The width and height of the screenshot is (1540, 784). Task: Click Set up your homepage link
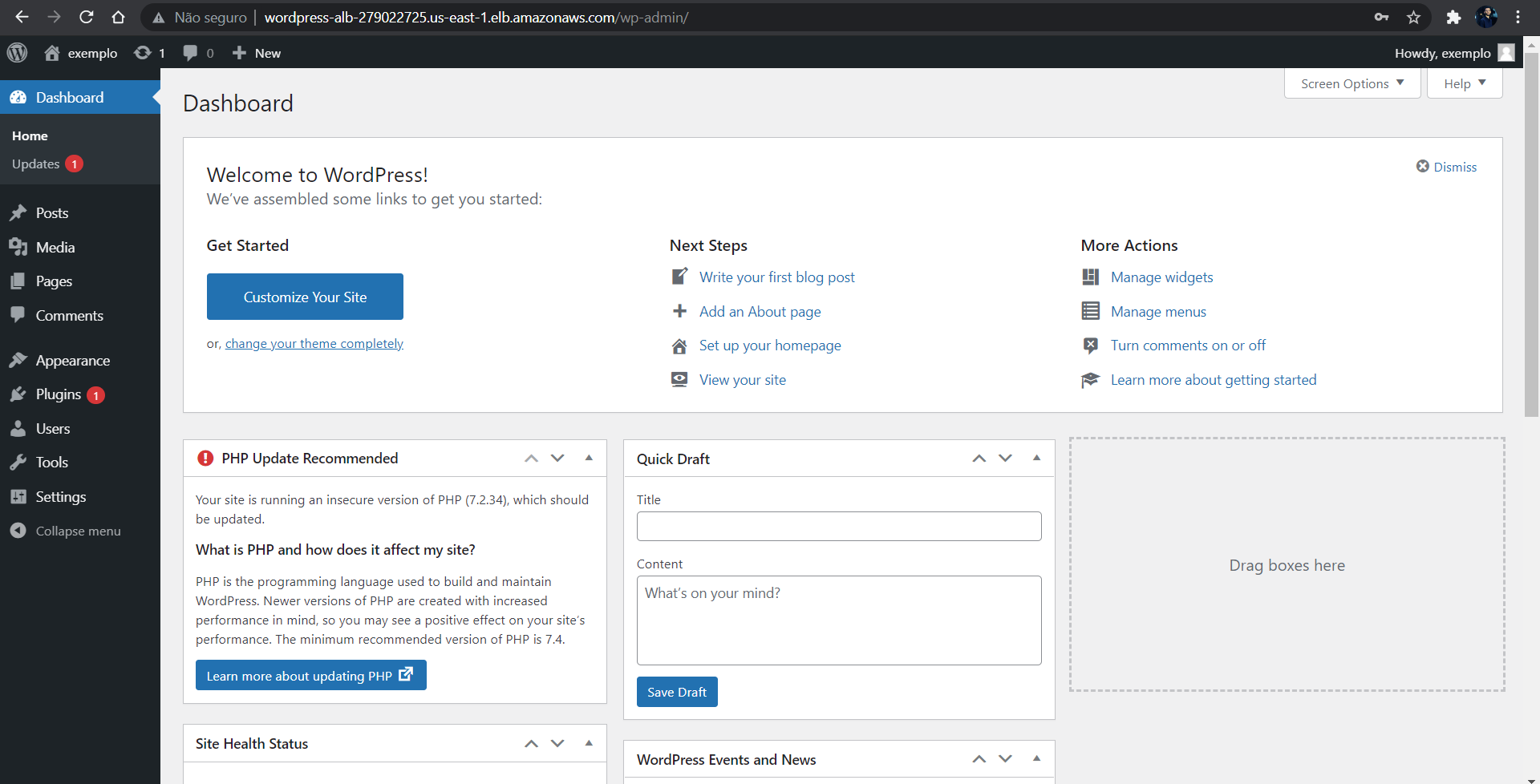(x=770, y=346)
